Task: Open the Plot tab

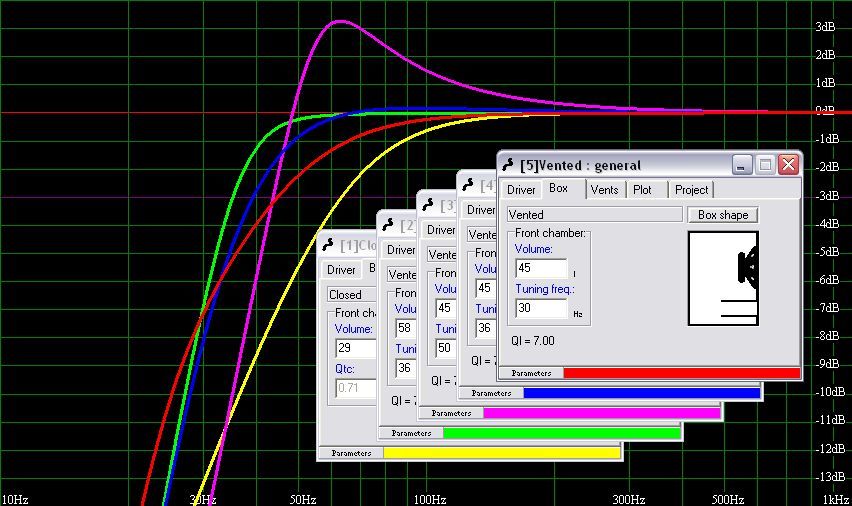Action: coord(642,190)
